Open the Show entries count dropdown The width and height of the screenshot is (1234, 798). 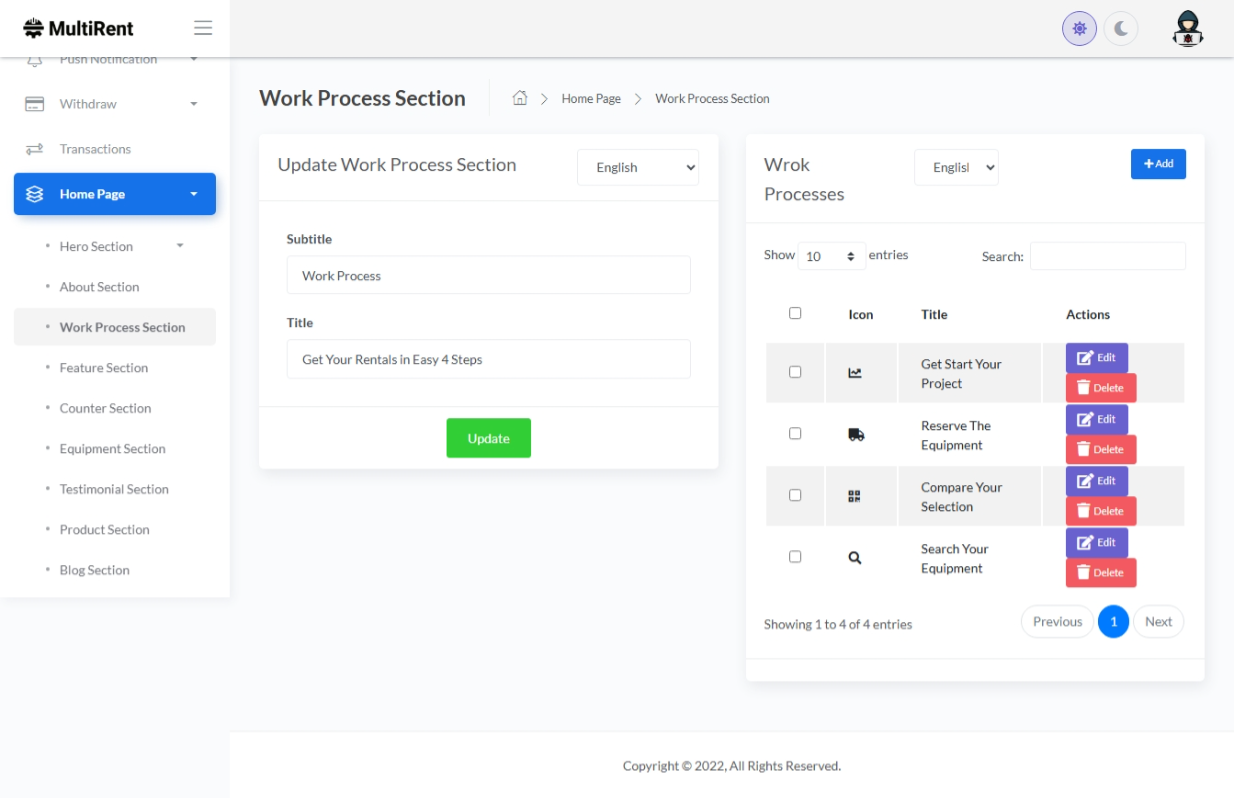832,257
